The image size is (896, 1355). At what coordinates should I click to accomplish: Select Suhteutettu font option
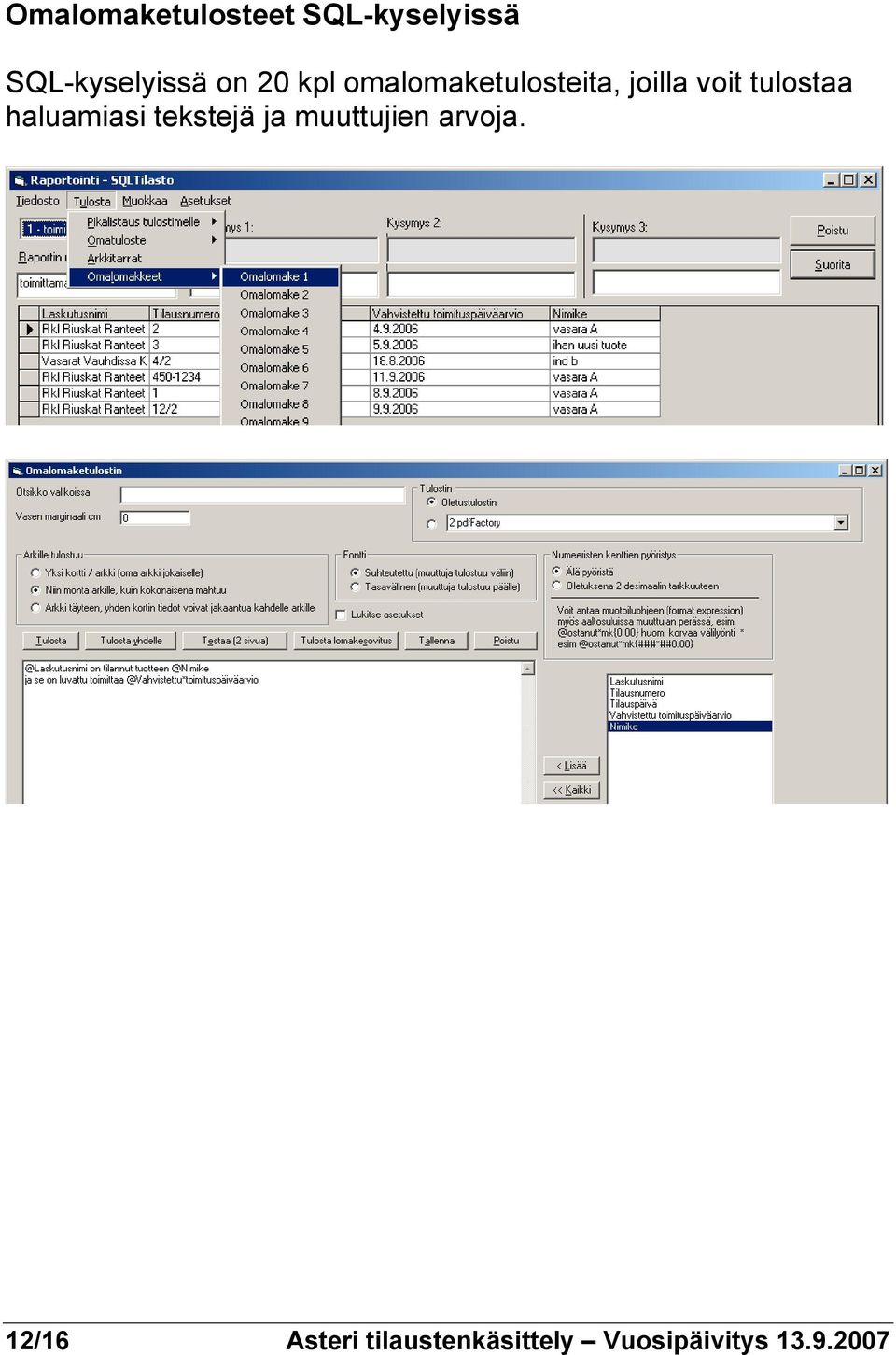tap(355, 572)
